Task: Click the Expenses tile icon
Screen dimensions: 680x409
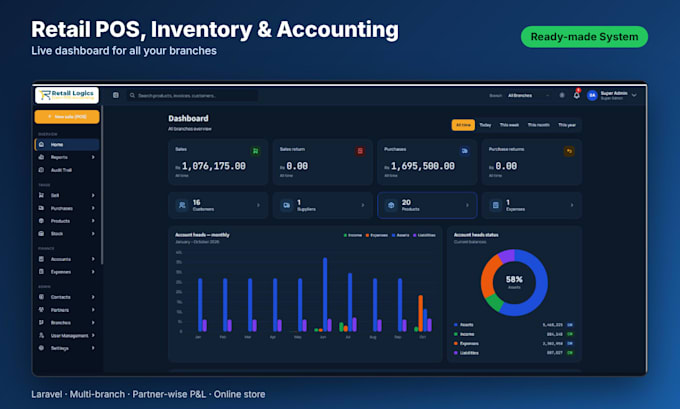Action: tap(496, 205)
